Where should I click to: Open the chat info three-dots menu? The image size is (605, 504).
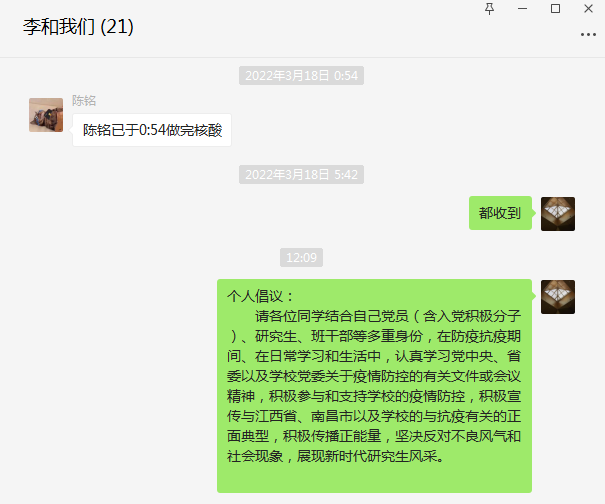[588, 34]
